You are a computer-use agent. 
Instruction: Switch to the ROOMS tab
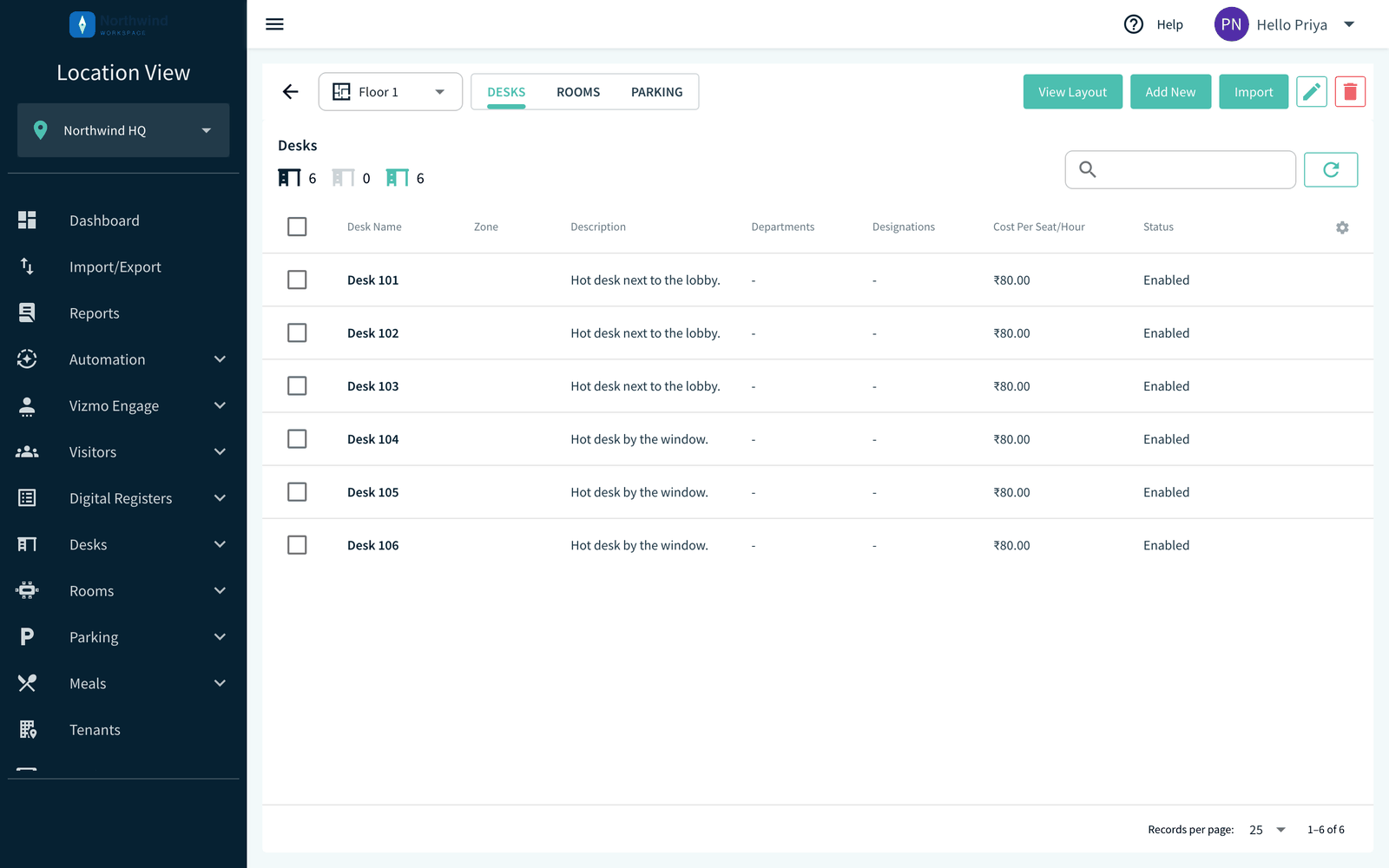(578, 92)
